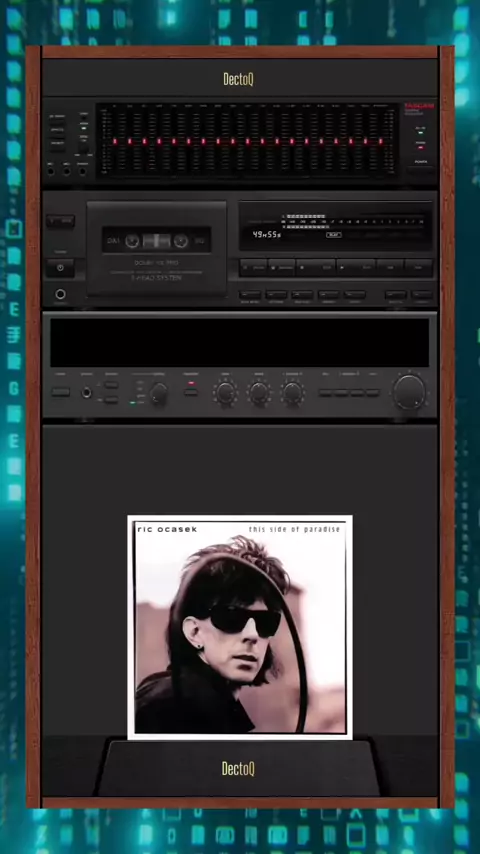Image resolution: width=480 pixels, height=854 pixels.
Task: Open the Ric Ocasek album cover
Action: (240, 627)
